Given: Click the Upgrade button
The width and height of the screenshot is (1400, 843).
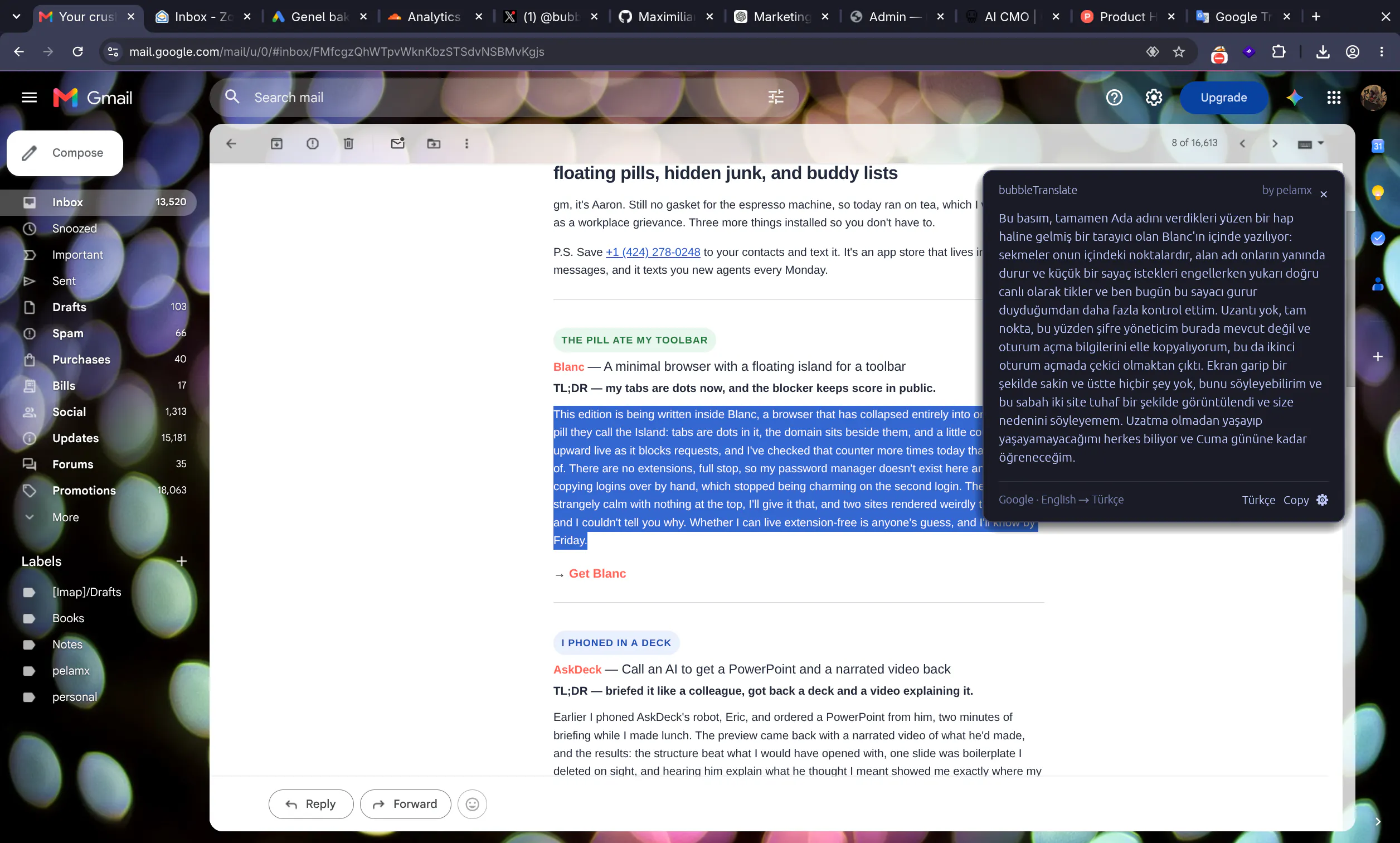Looking at the screenshot, I should (x=1223, y=98).
